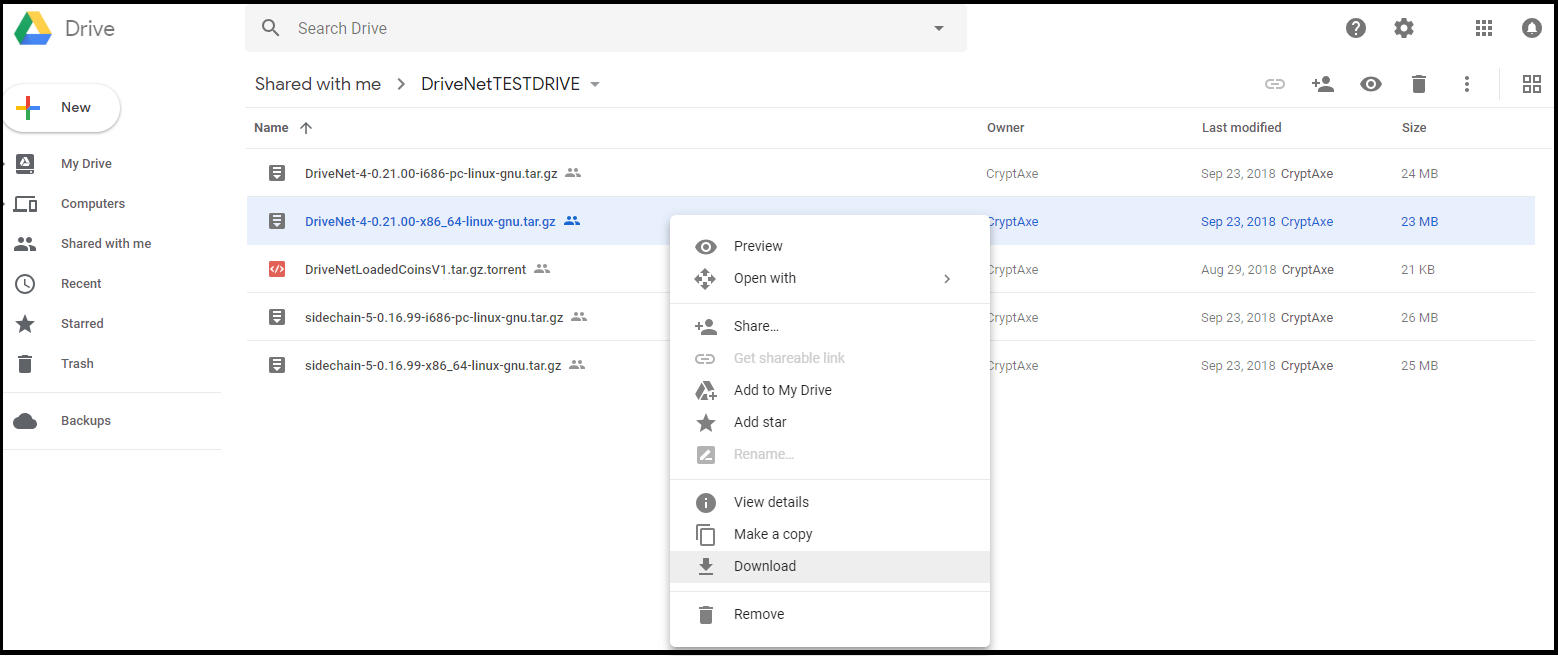Switch to grid view layout
The width and height of the screenshot is (1558, 656).
pos(1532,84)
